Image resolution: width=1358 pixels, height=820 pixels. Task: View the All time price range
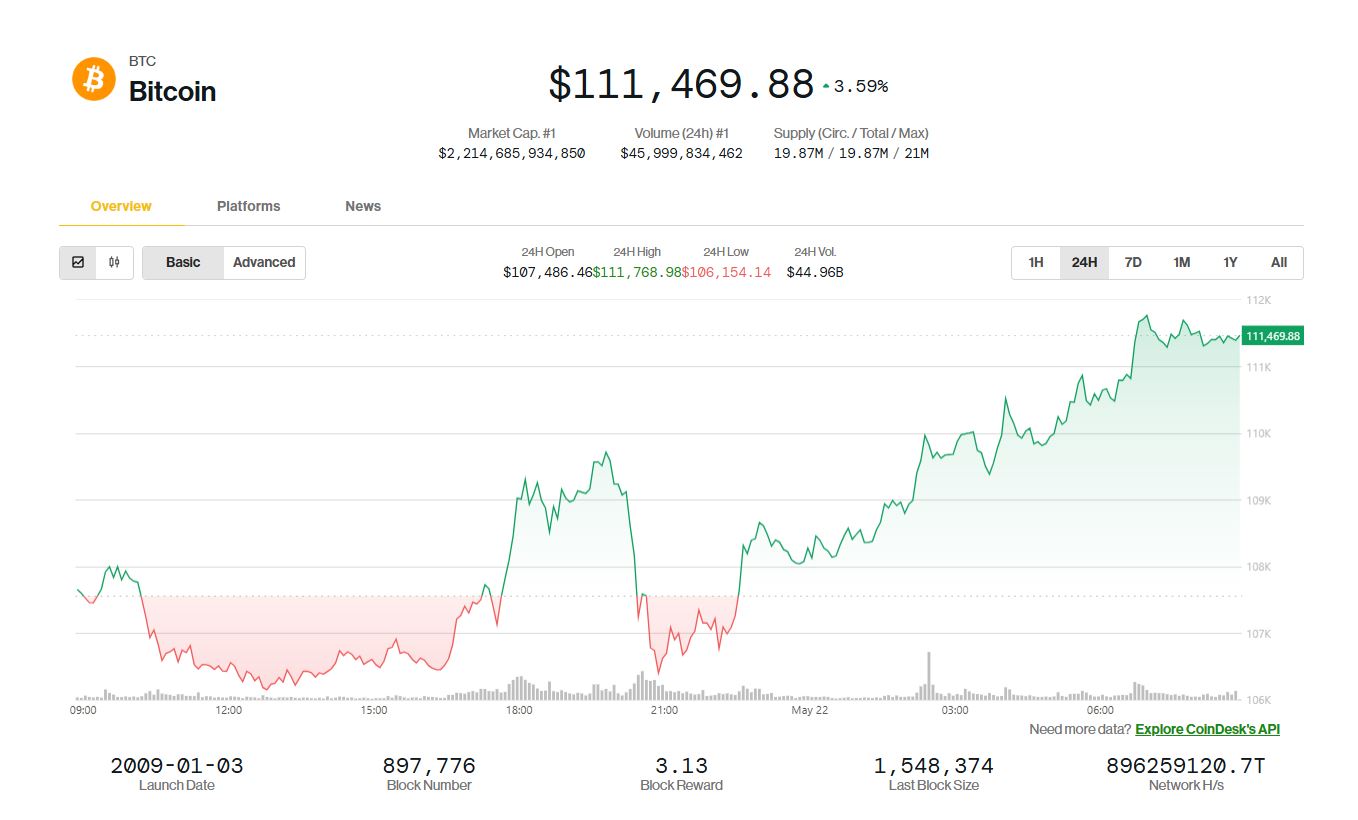tap(1279, 263)
